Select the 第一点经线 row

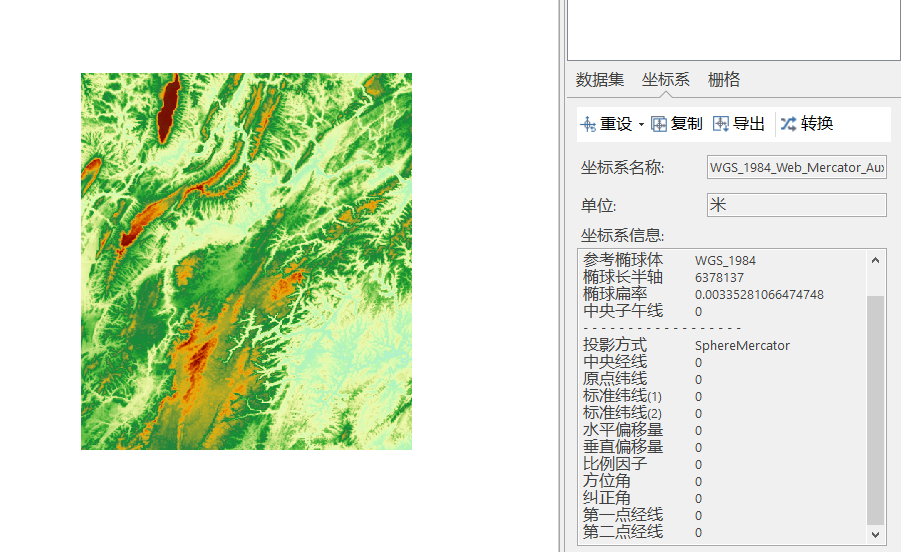click(723, 516)
